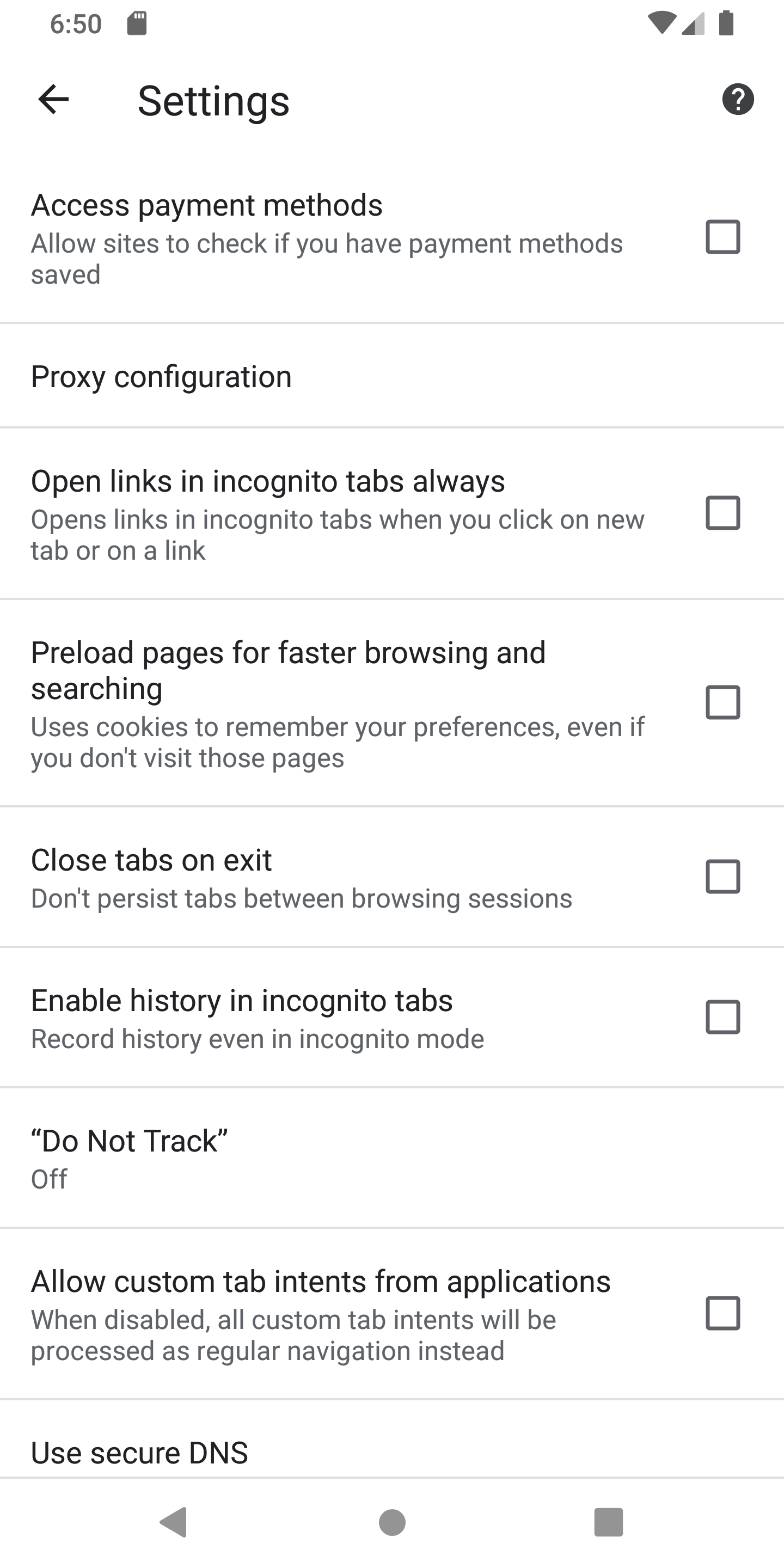Open the help question mark icon
The image size is (784, 1568).
click(738, 99)
